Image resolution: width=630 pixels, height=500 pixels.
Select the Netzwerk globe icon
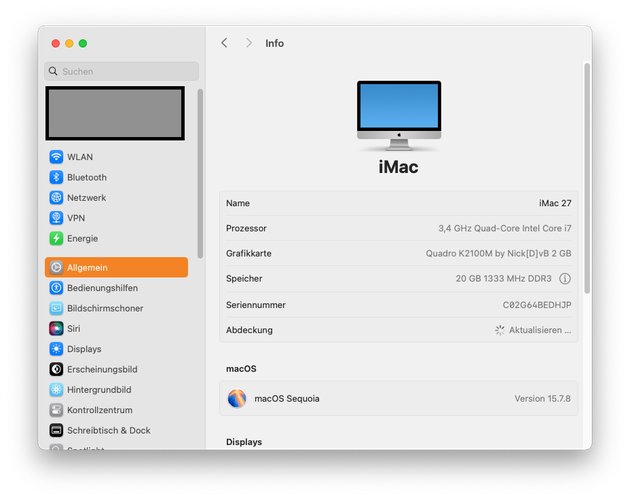click(x=56, y=198)
